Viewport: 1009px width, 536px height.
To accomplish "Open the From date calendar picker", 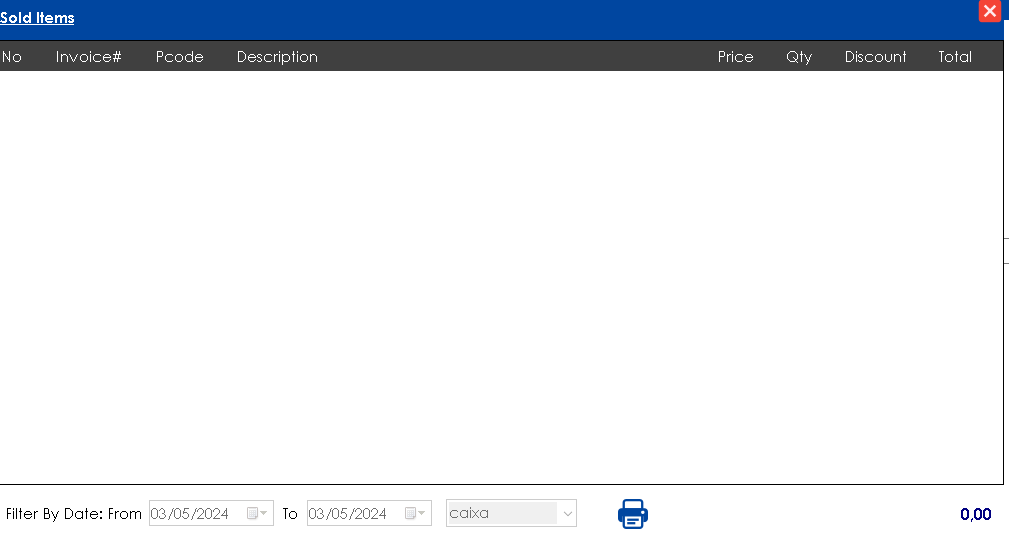I will (257, 514).
